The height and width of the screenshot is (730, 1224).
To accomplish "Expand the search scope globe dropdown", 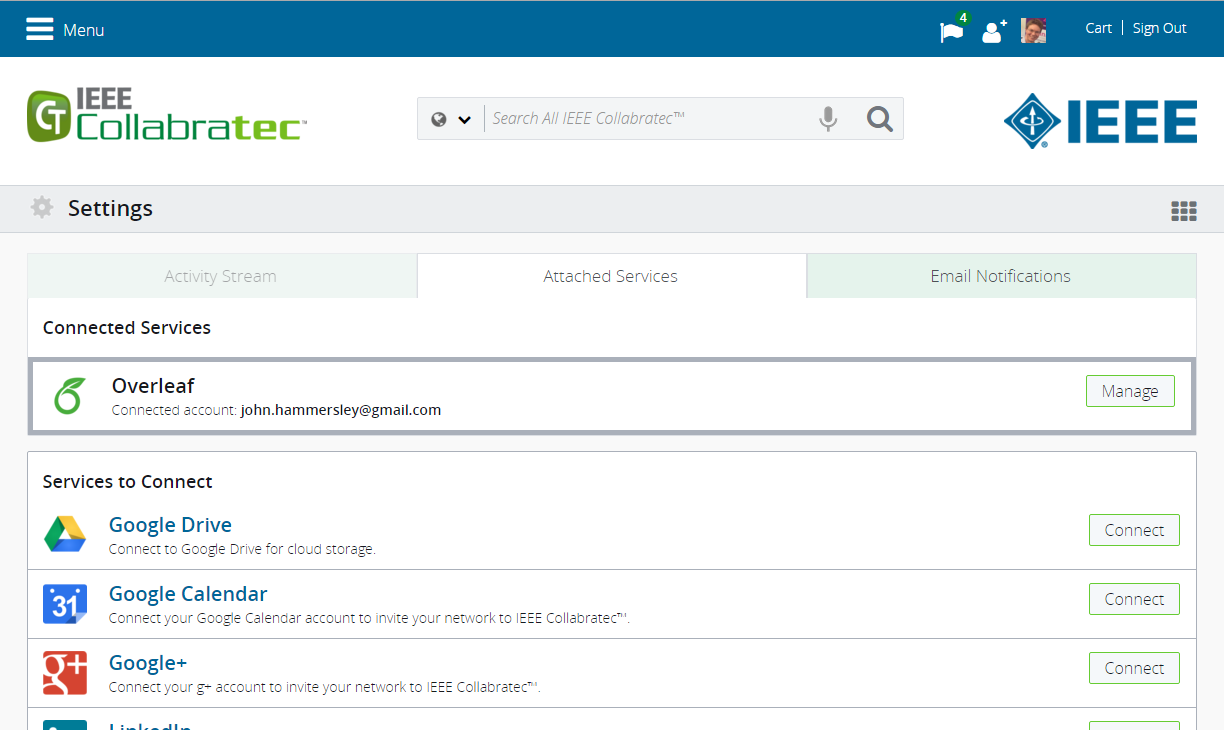I will [451, 119].
